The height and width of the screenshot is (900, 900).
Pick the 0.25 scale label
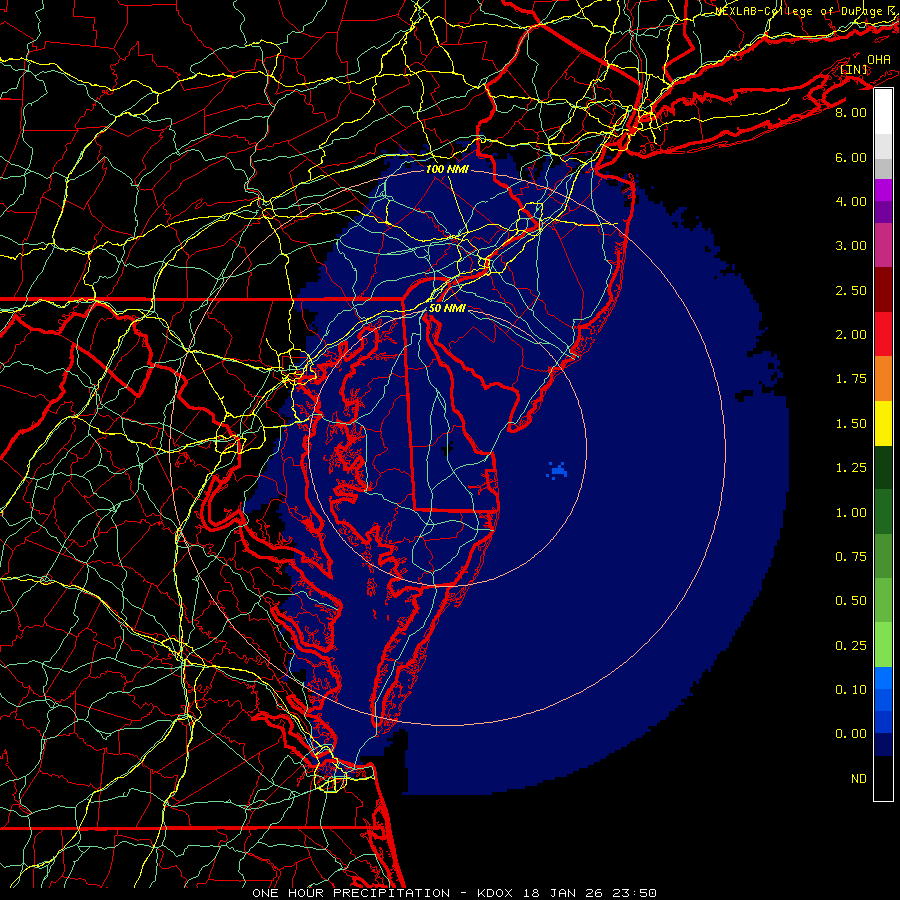851,646
